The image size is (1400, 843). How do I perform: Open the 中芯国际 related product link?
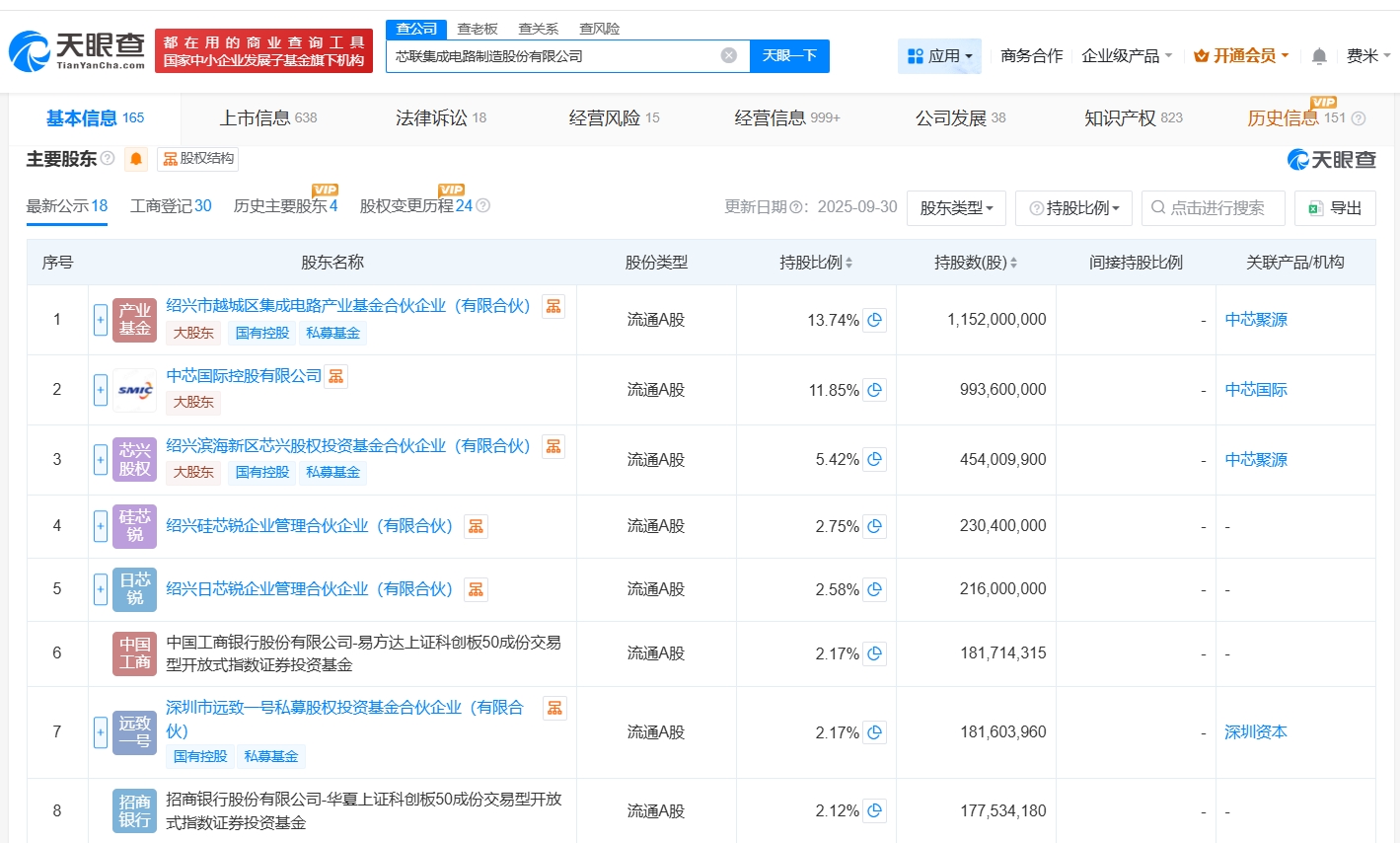click(1256, 390)
